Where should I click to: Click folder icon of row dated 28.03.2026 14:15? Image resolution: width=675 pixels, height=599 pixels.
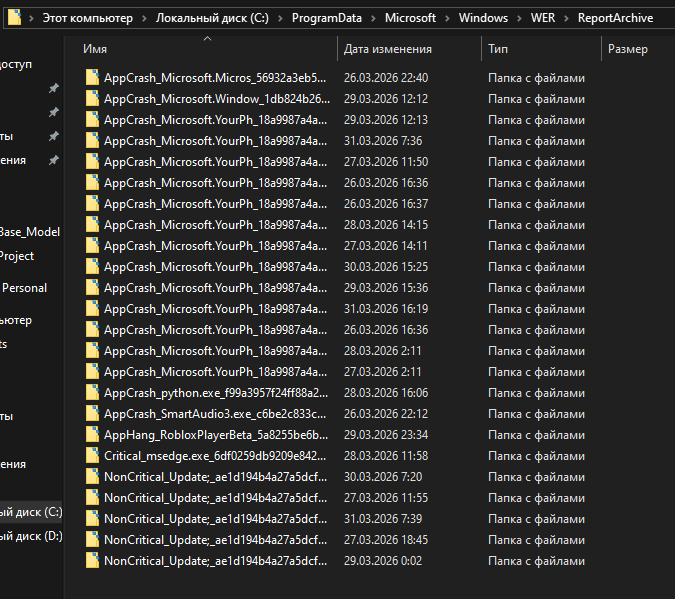(92, 225)
